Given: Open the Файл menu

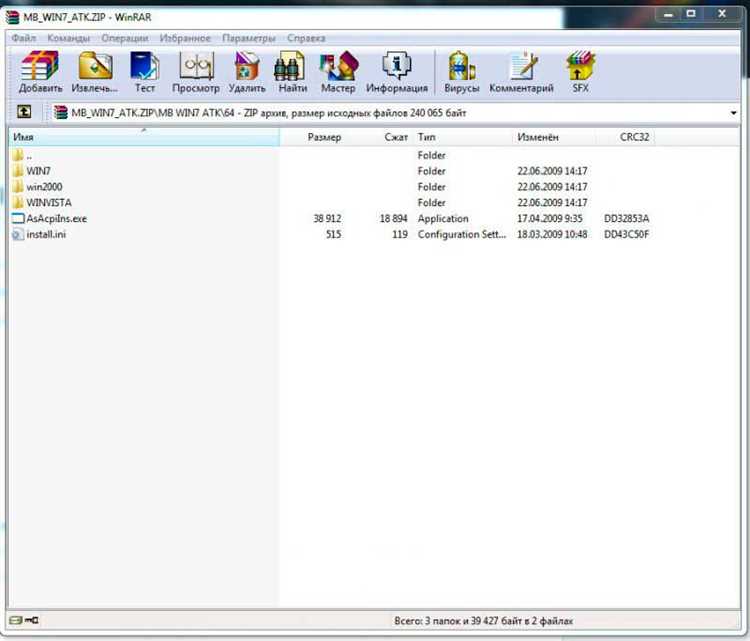Looking at the screenshot, I should coord(23,38).
